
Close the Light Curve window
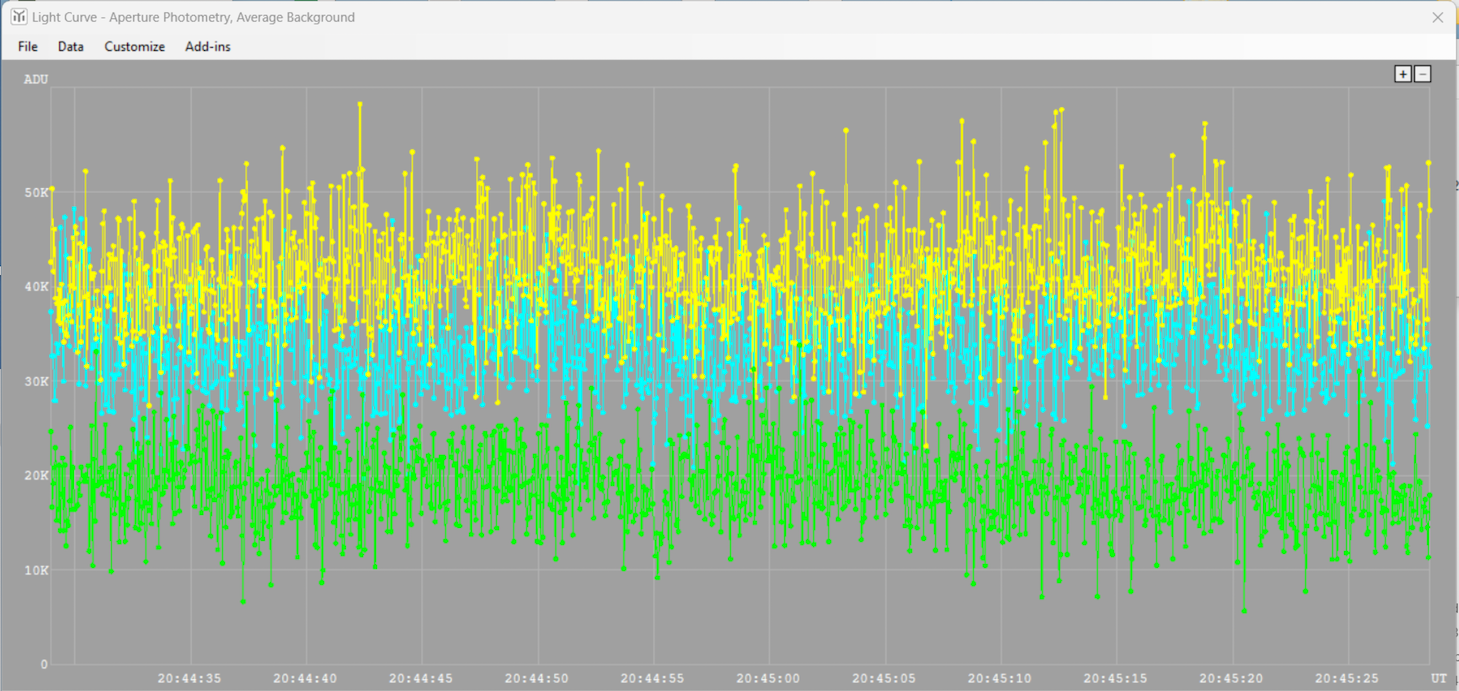tap(1437, 17)
